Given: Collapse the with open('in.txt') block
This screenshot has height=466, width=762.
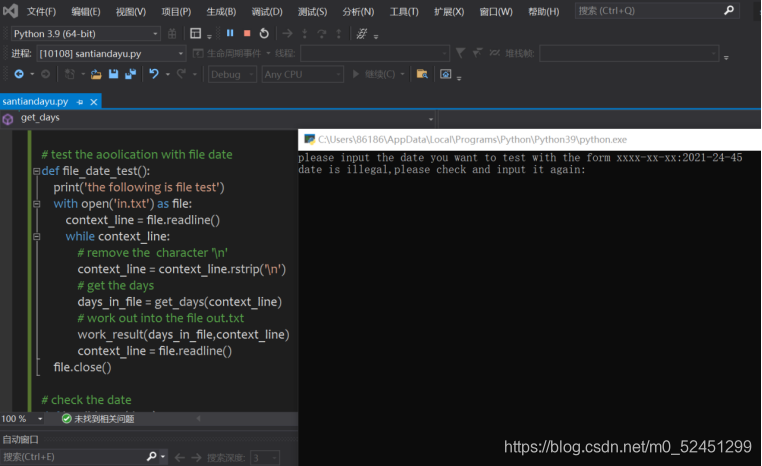Looking at the screenshot, I should [x=36, y=204].
